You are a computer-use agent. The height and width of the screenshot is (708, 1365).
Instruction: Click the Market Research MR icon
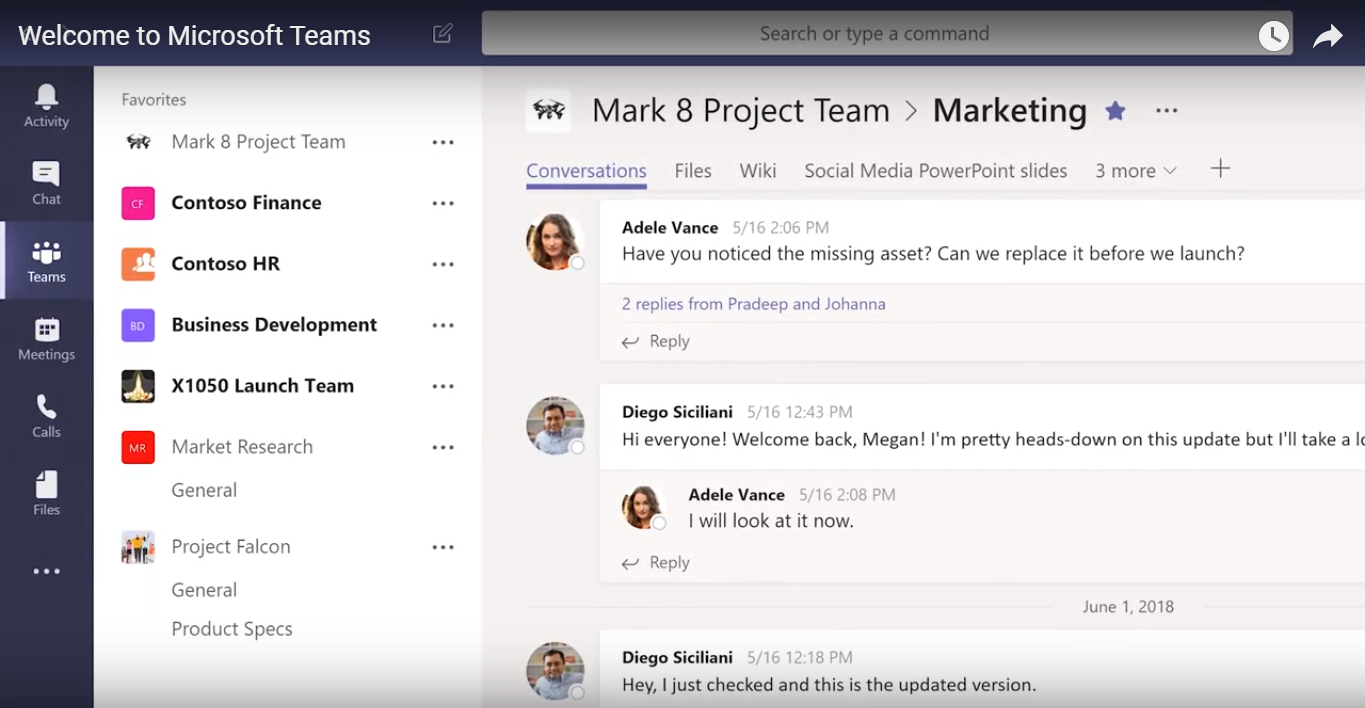138,447
